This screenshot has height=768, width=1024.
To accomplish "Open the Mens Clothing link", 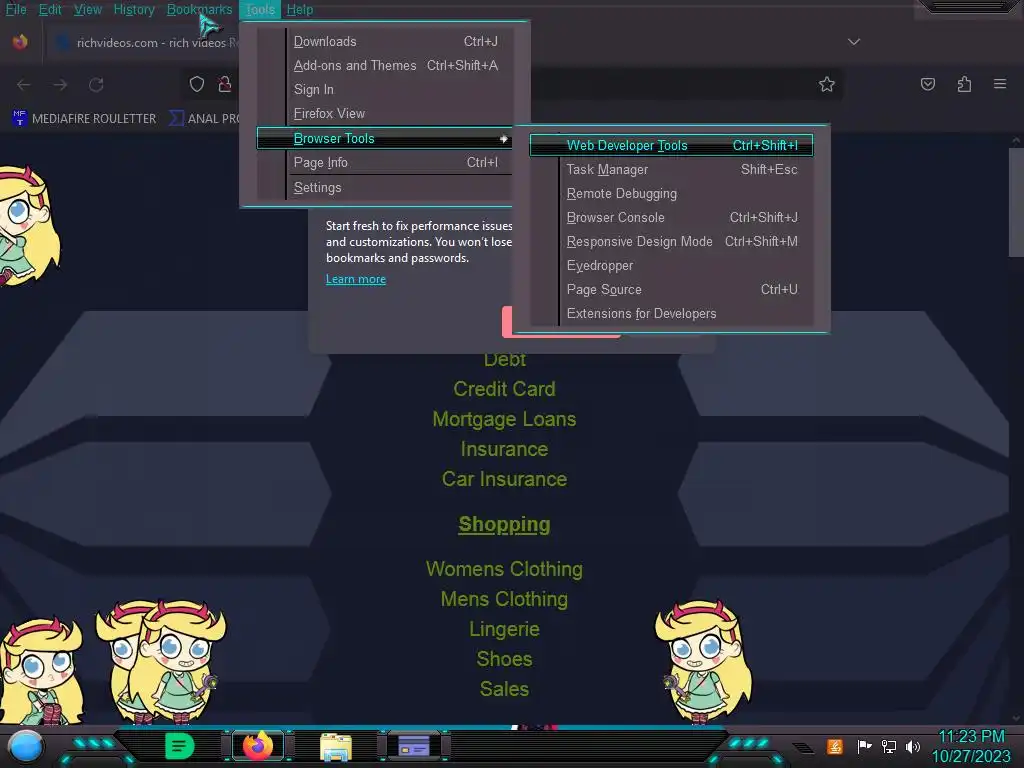I will click(504, 599).
